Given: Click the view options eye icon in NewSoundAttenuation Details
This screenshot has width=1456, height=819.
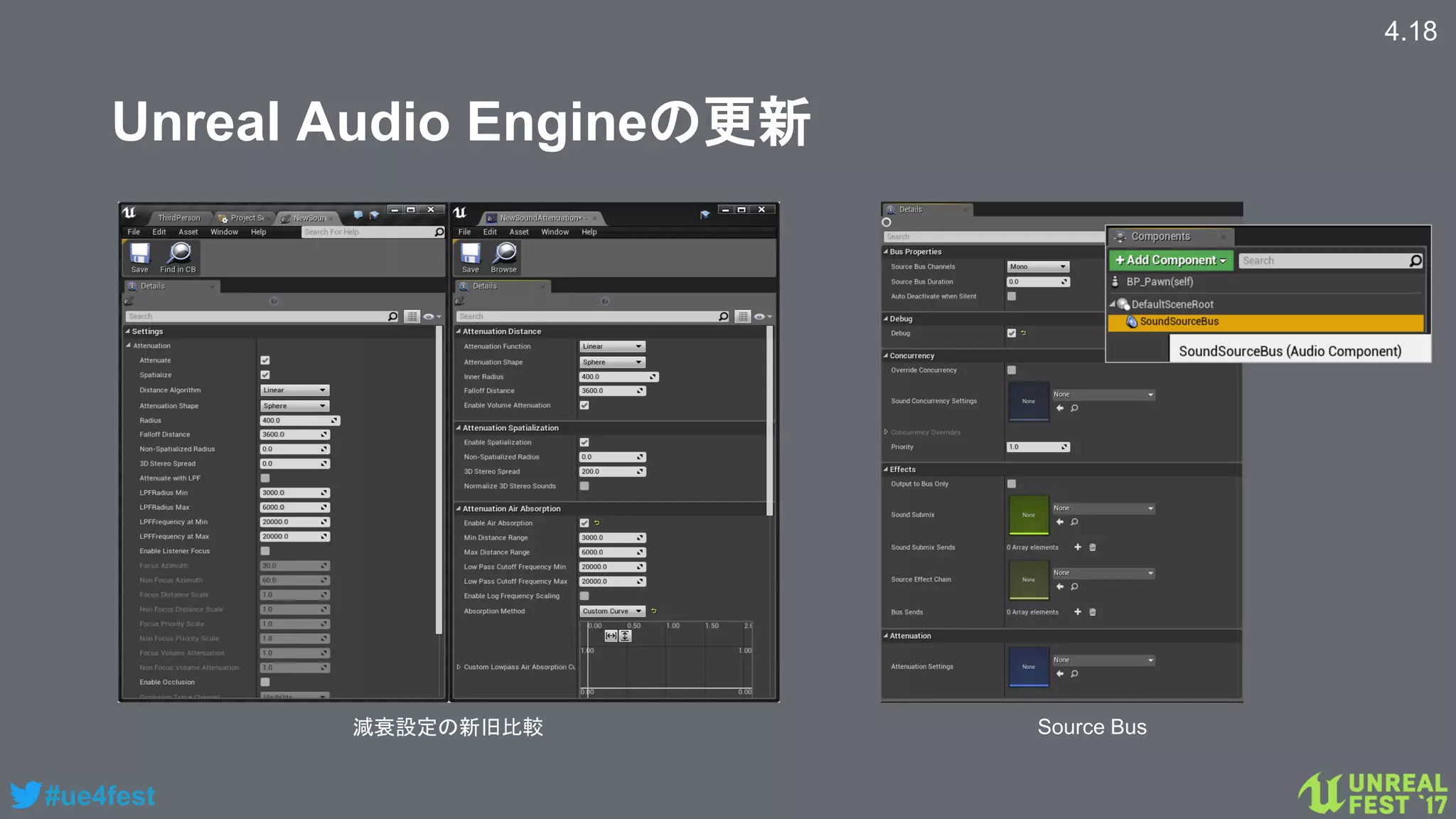Looking at the screenshot, I should (x=759, y=316).
